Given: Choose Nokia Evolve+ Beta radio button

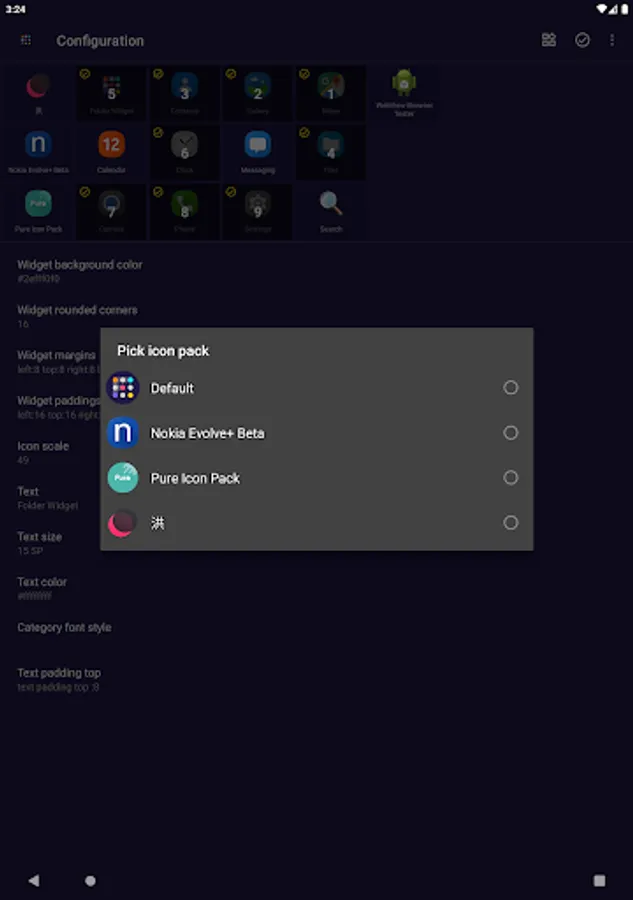Looking at the screenshot, I should tap(510, 433).
